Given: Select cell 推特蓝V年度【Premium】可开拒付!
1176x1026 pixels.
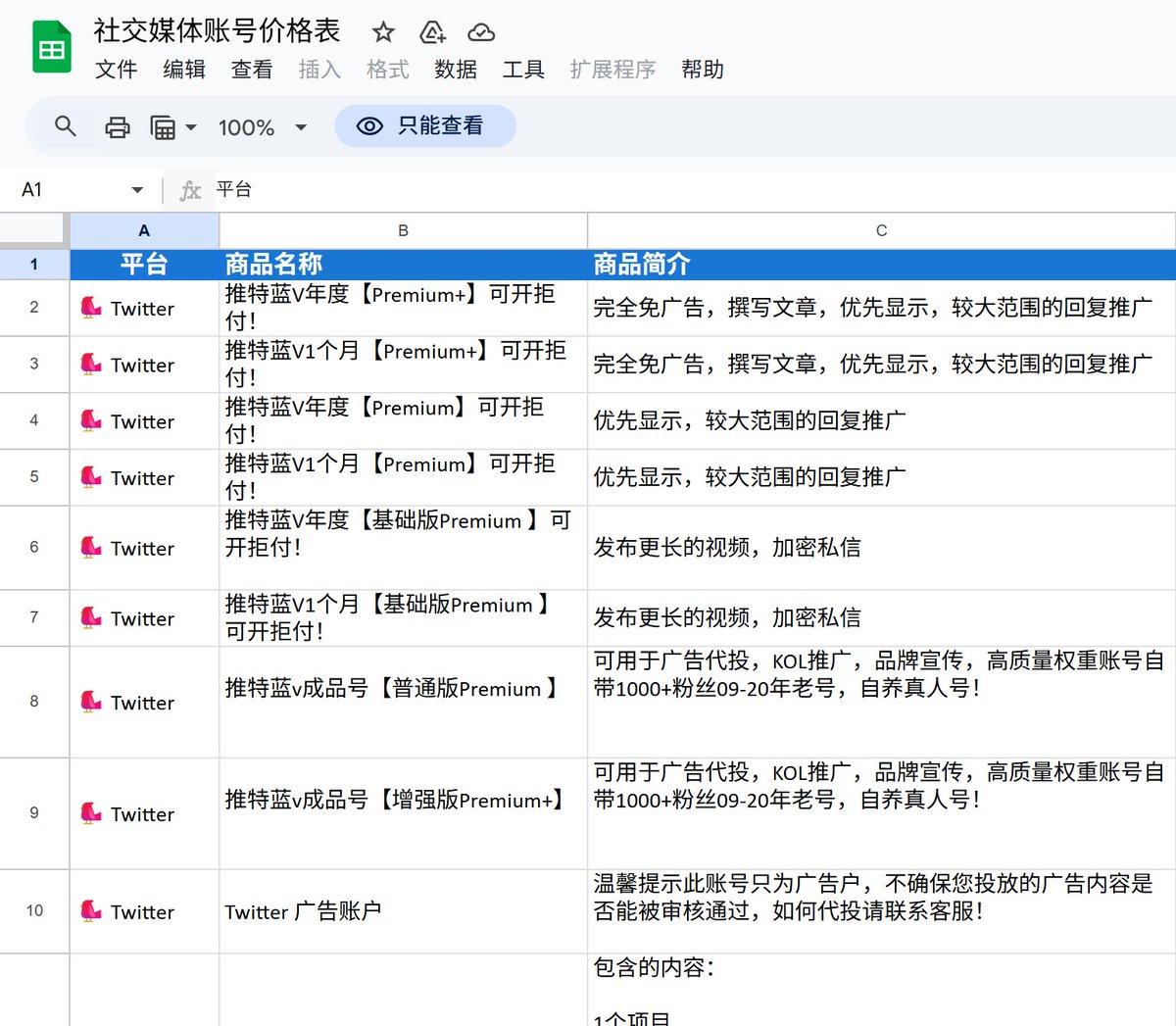Looking at the screenshot, I should pos(403,421).
